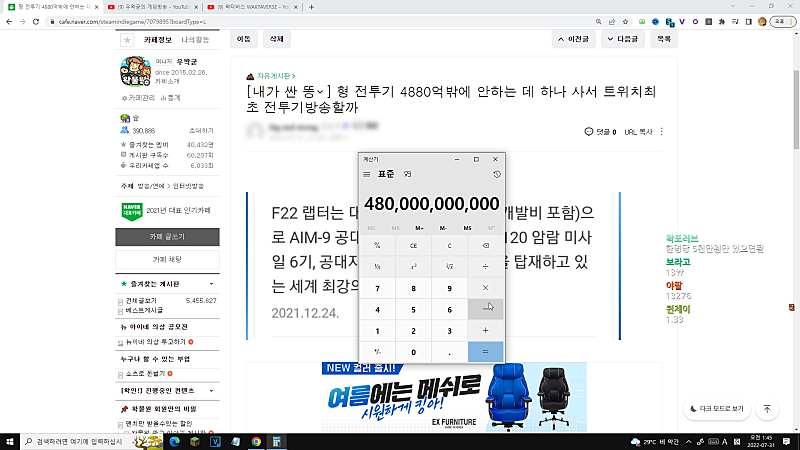Click the M- memory subtract key

(443, 228)
